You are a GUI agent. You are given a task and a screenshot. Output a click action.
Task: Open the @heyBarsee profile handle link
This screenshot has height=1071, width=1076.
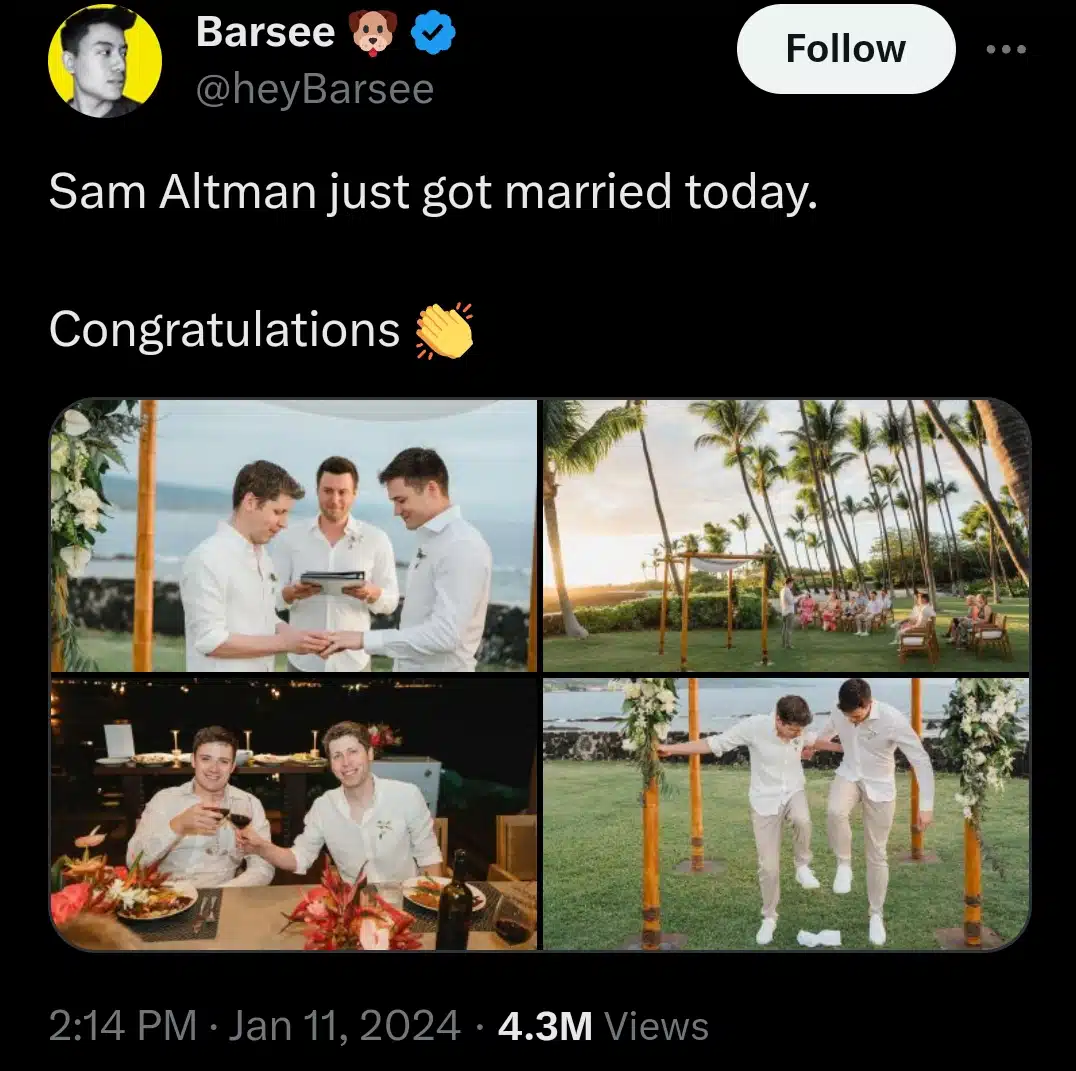[314, 89]
